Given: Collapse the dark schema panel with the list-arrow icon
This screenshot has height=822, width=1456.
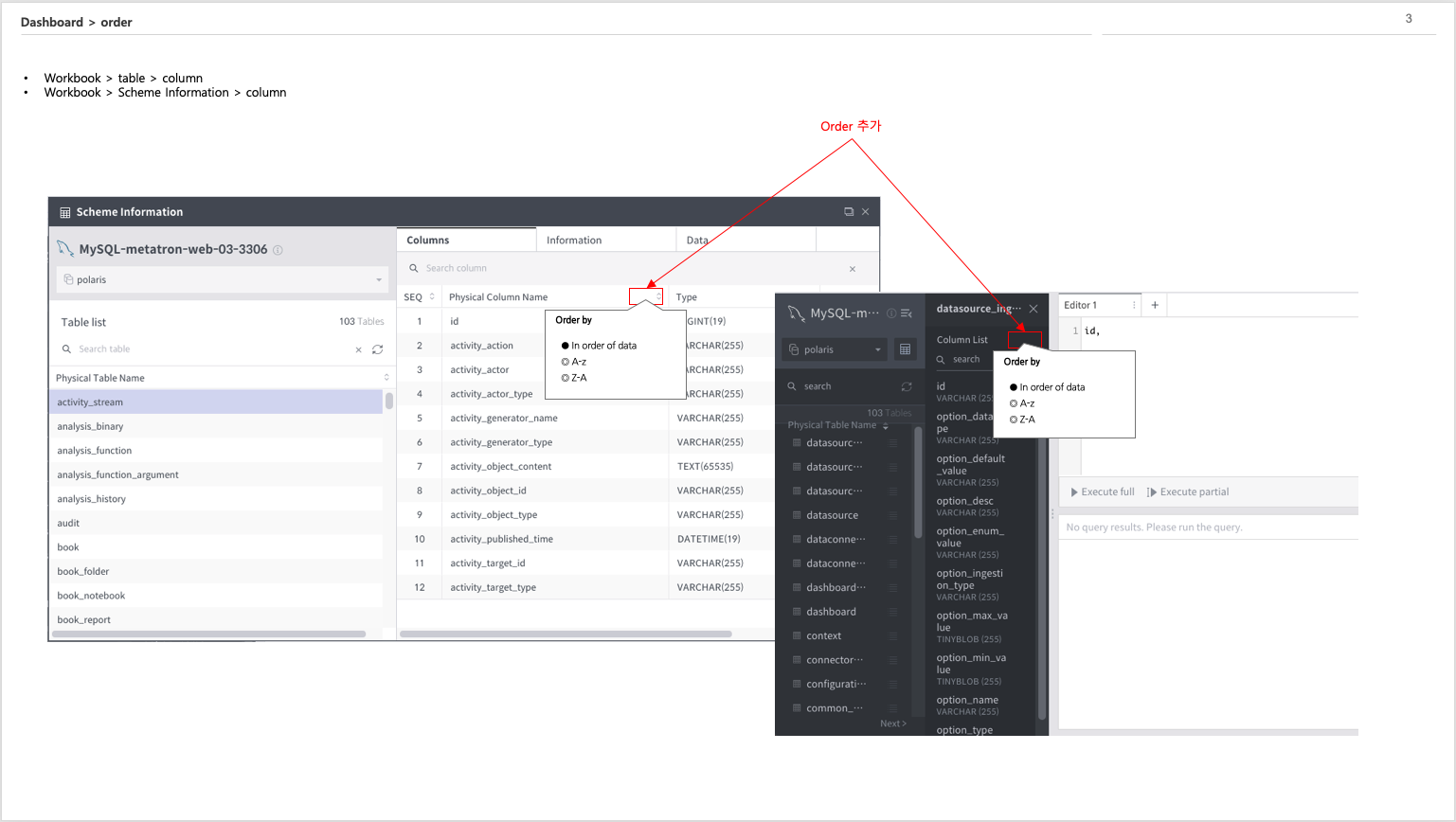Looking at the screenshot, I should [x=907, y=313].
